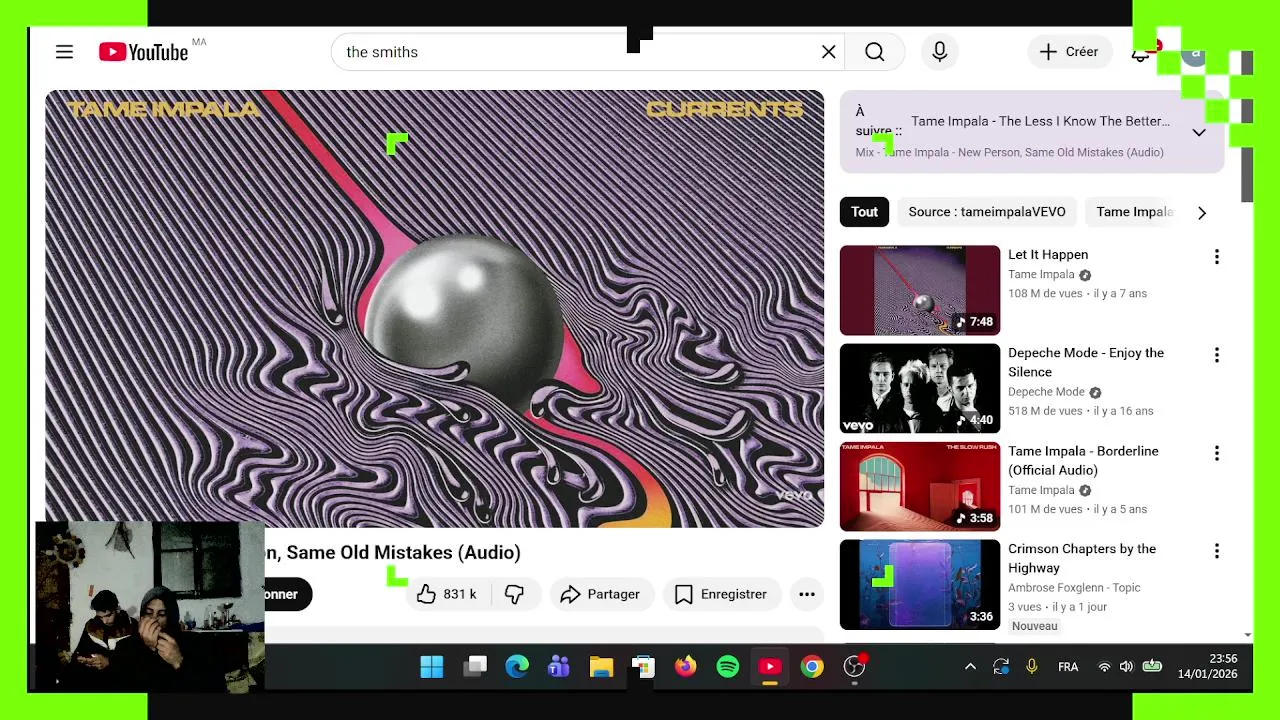
Task: Open Google Chrome from taskbar
Action: click(812, 667)
